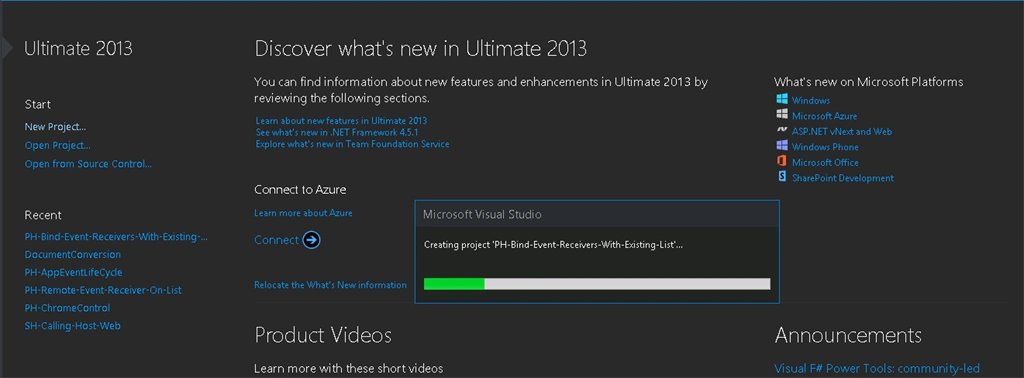This screenshot has height=378, width=1024.
Task: Click Relocate the What's New information link
Action: click(x=330, y=285)
